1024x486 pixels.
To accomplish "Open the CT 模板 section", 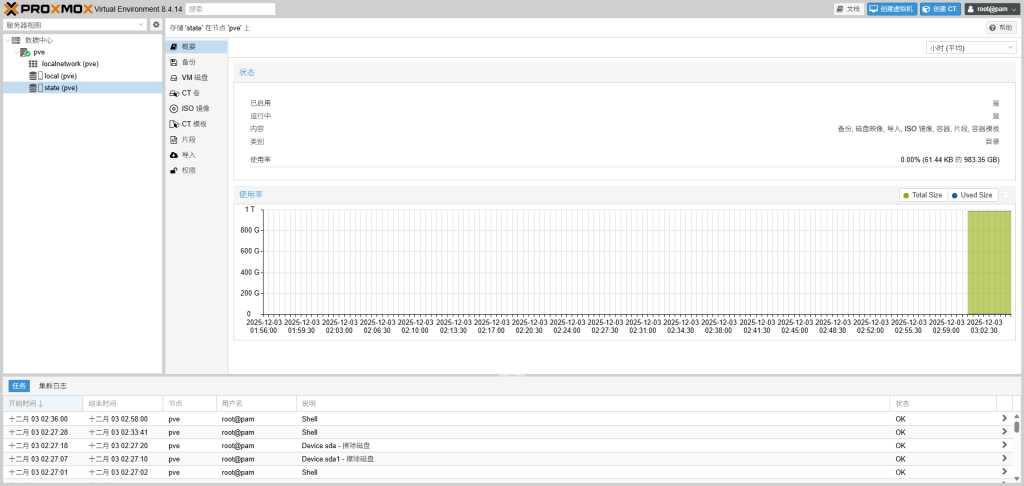I will (x=193, y=124).
